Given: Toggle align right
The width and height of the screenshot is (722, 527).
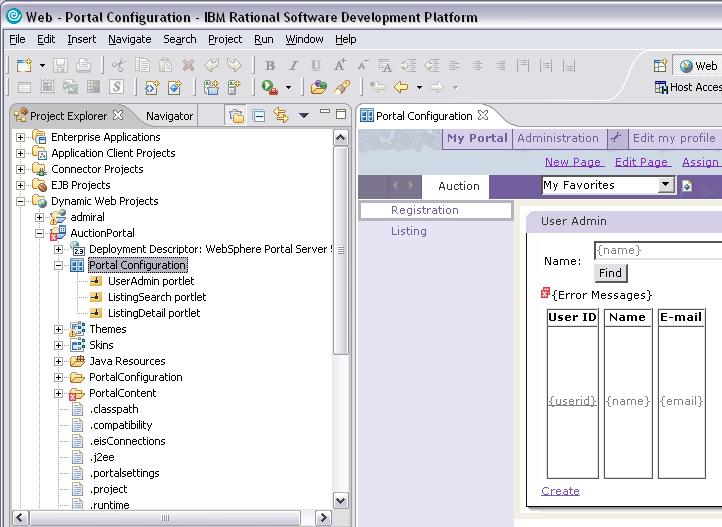Looking at the screenshot, I should point(500,66).
